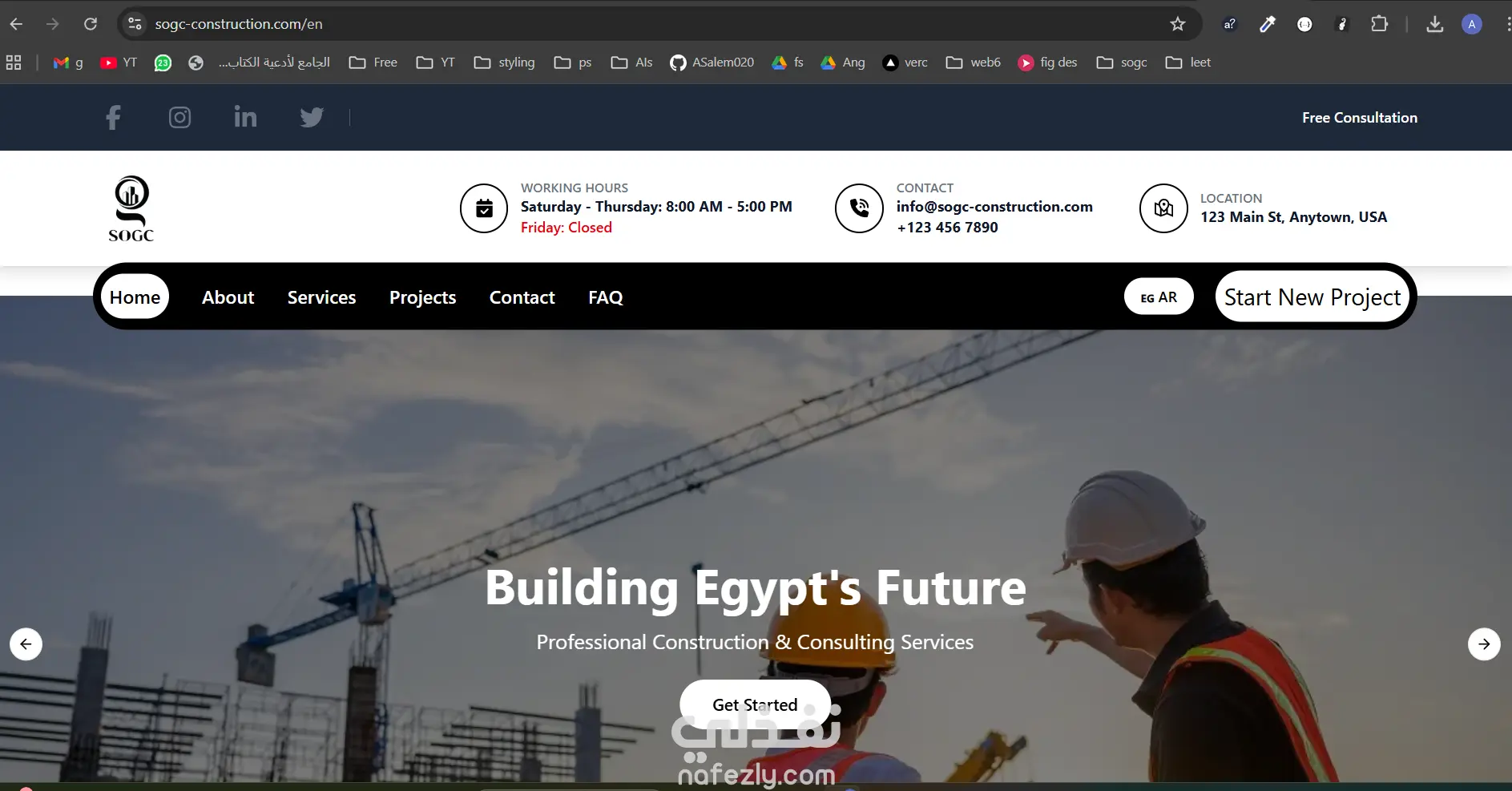Open the ASalem020 GitHub bookmark
Screen dimensions: 1512x791
tap(712, 63)
